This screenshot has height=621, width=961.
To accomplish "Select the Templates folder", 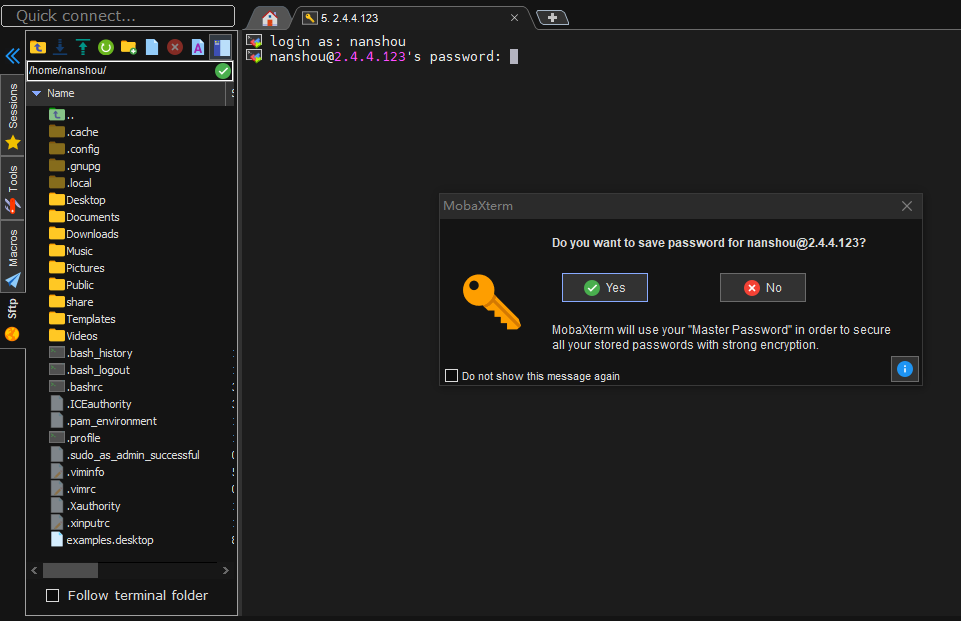I will (x=82, y=319).
